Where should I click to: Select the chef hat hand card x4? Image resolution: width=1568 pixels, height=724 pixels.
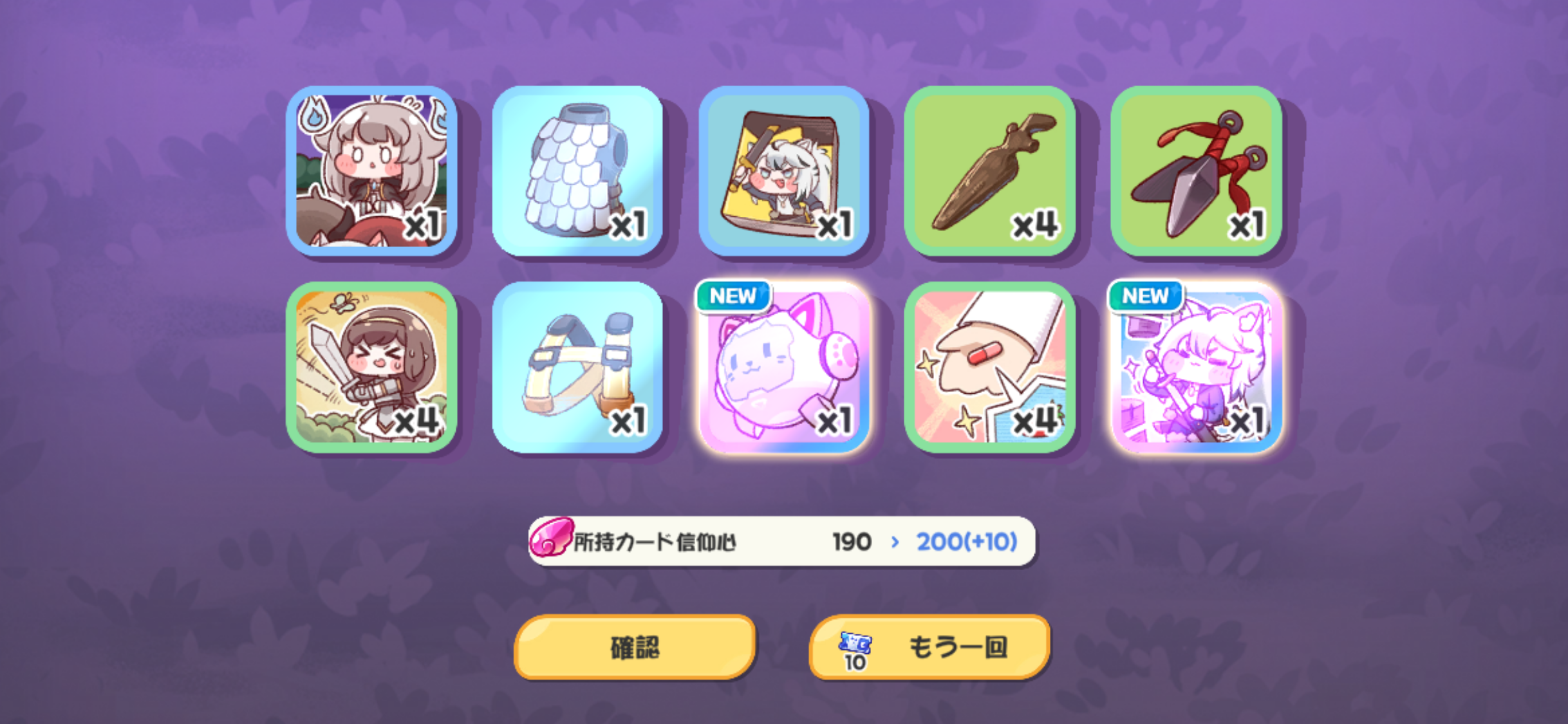click(x=989, y=367)
